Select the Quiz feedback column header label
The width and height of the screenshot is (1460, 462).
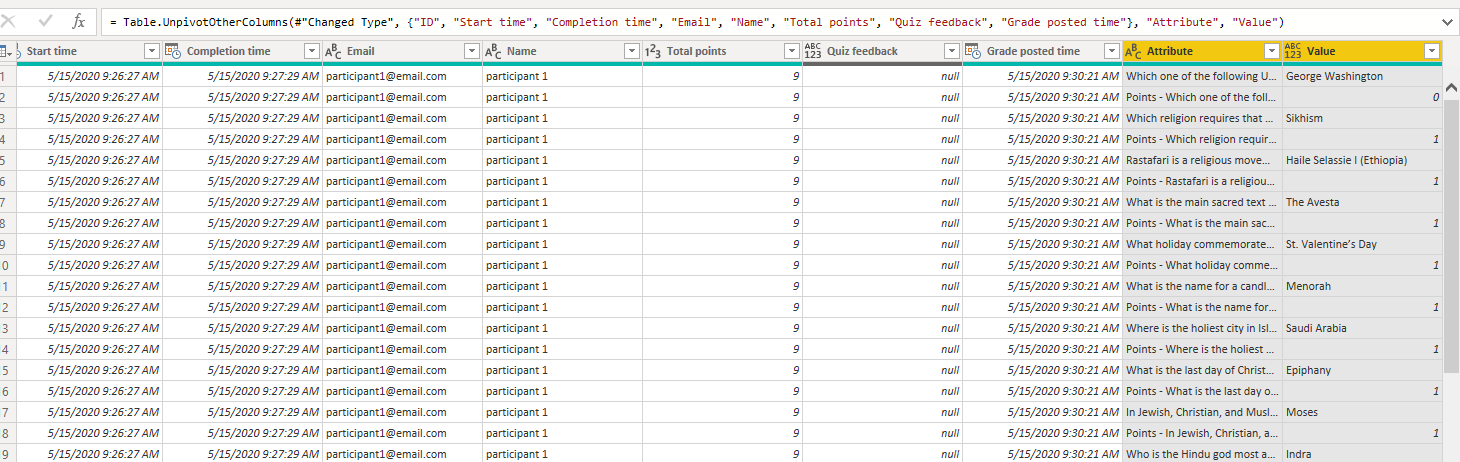pos(862,51)
